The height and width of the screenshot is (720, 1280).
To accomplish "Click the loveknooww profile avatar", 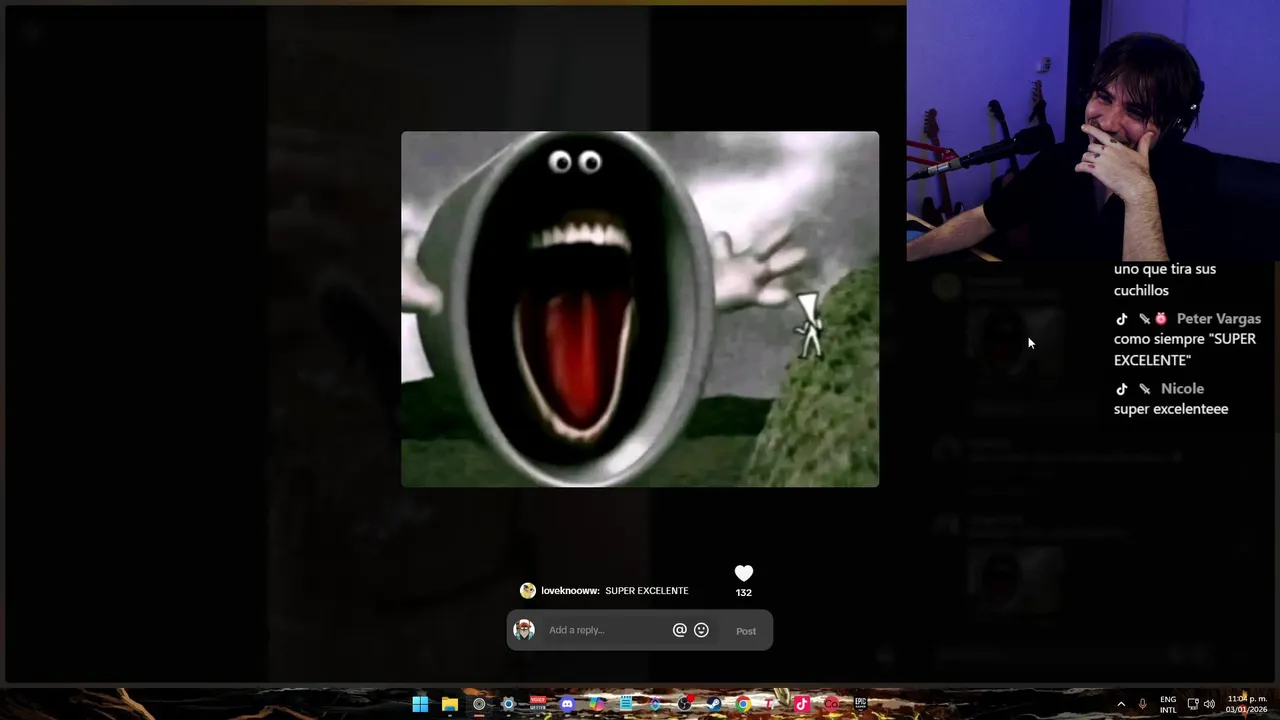I will (x=528, y=591).
